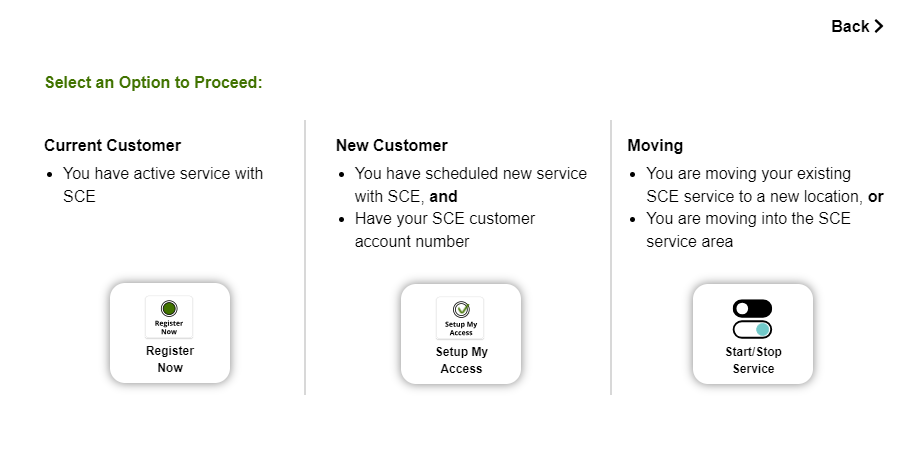Click the 'moving your existing SCE service' bullet
Viewport: 921px width, 457px height.
(765, 185)
